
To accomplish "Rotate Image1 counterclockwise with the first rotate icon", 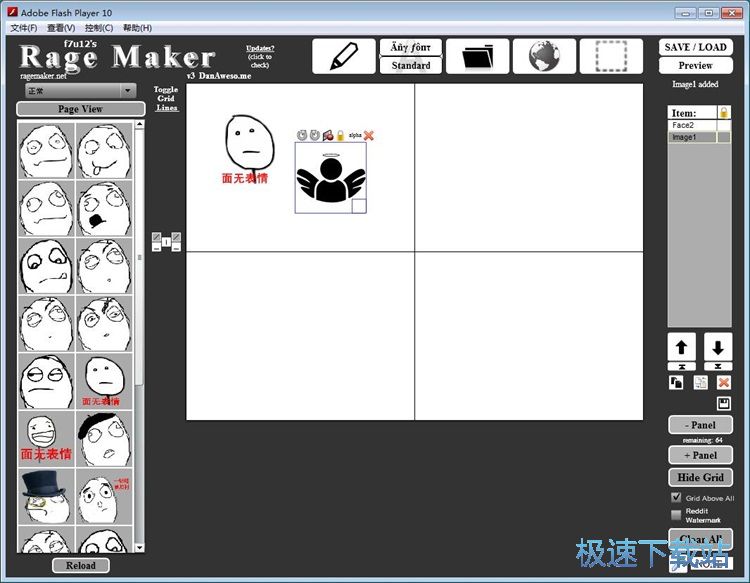I will pyautogui.click(x=302, y=135).
